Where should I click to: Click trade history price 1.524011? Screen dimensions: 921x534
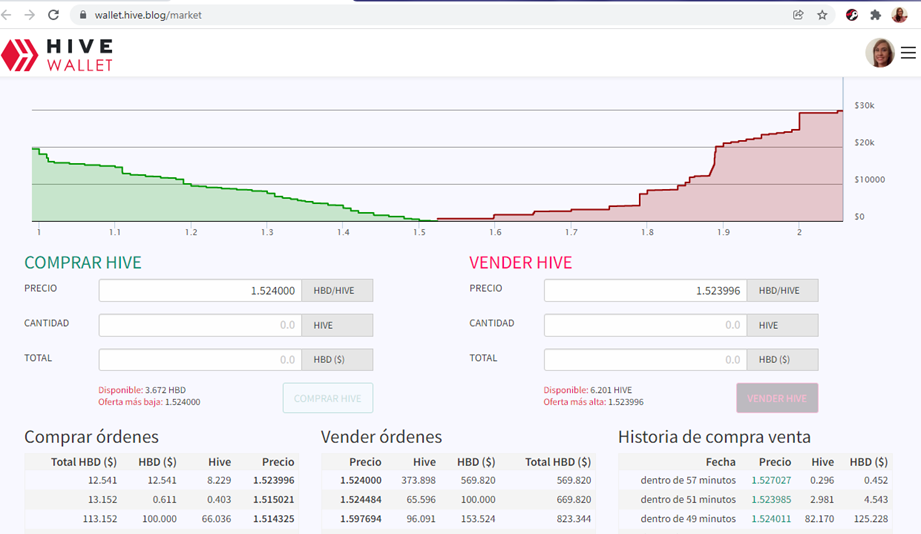click(771, 519)
